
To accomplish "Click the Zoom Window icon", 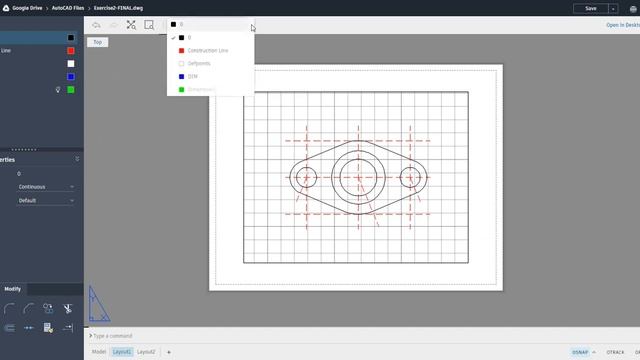I will (x=149, y=25).
